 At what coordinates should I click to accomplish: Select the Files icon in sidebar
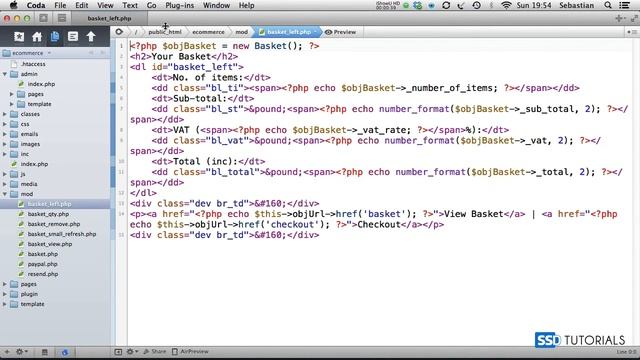point(55,36)
